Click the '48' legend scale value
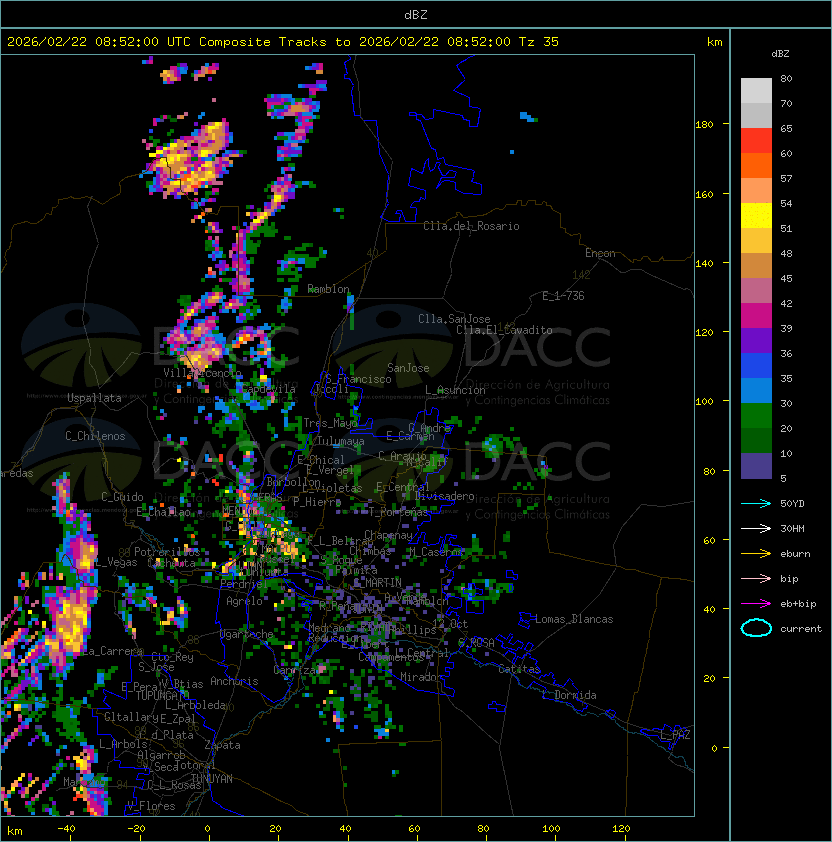The image size is (832, 842). (x=786, y=253)
